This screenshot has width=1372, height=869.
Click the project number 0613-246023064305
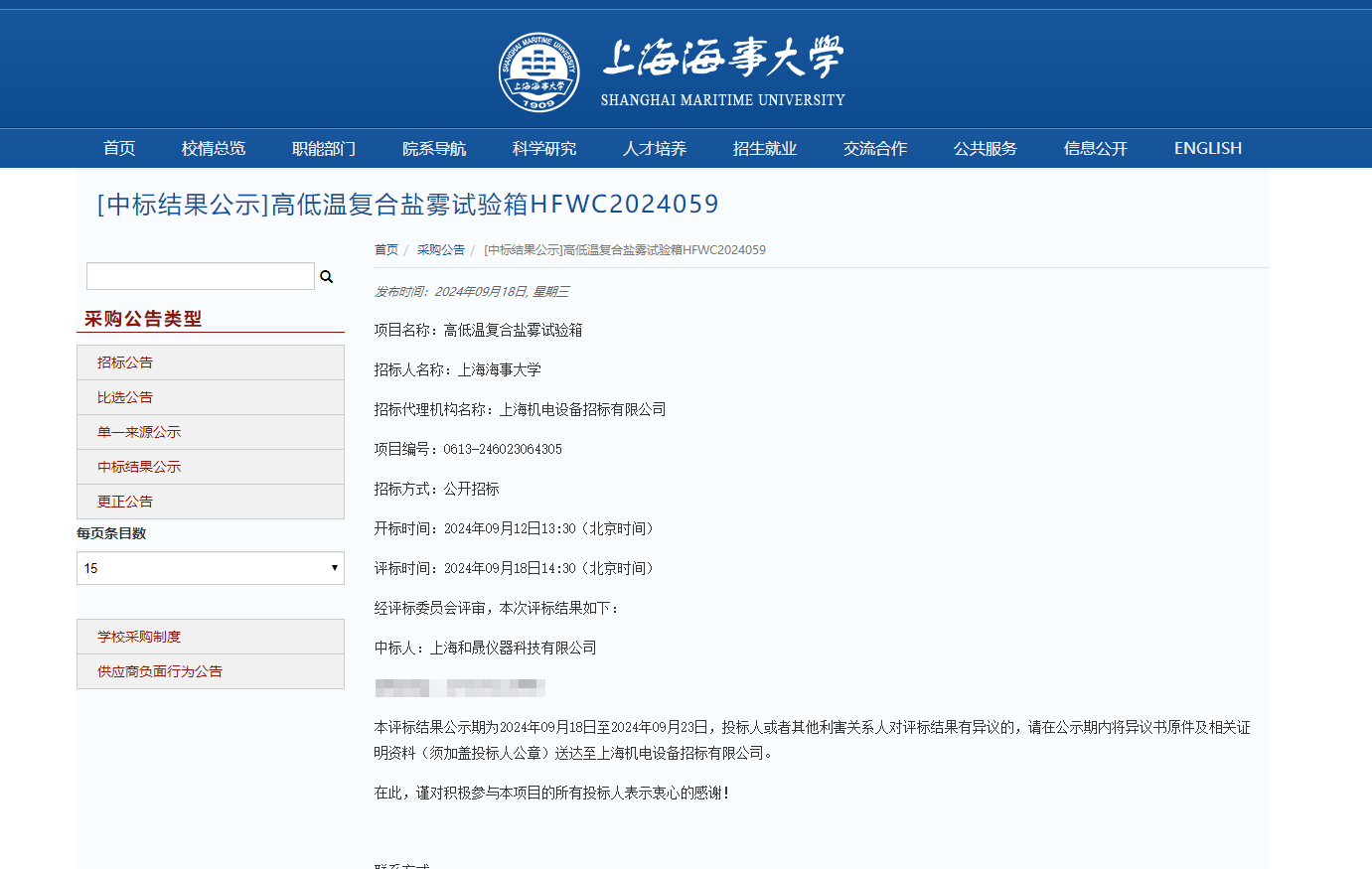point(503,449)
